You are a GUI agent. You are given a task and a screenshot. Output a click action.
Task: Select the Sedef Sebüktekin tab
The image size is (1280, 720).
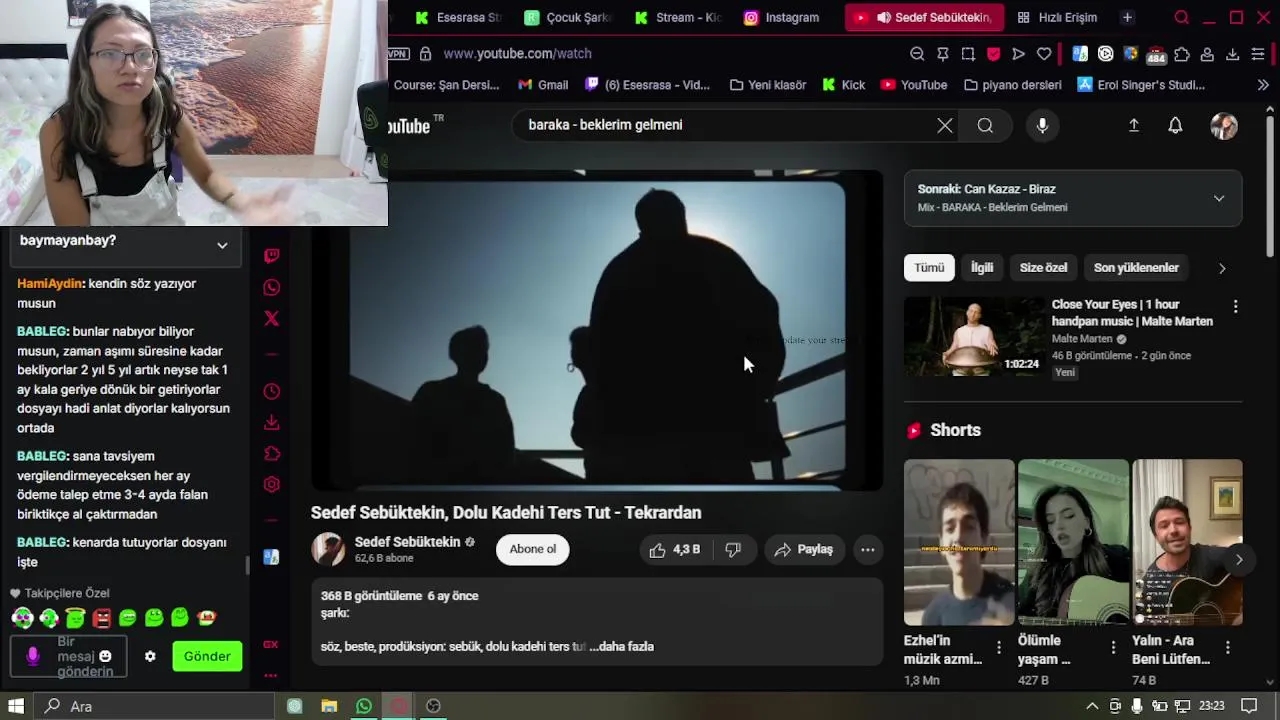[924, 17]
